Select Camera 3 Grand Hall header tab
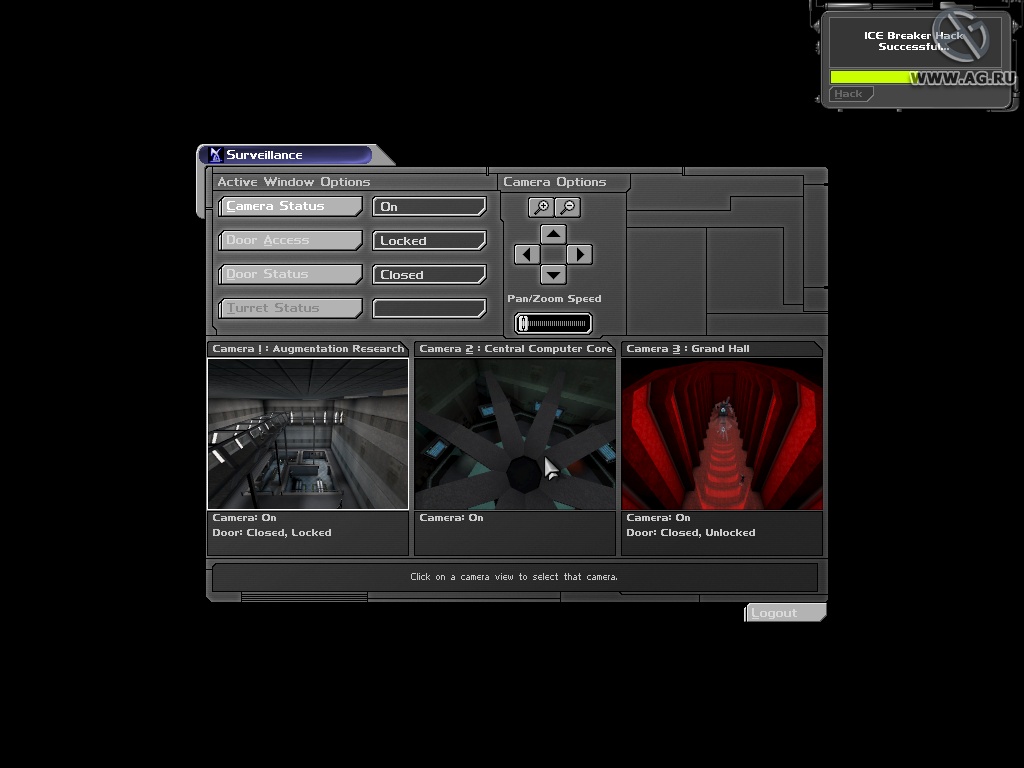The height and width of the screenshot is (768, 1024). 720,349
